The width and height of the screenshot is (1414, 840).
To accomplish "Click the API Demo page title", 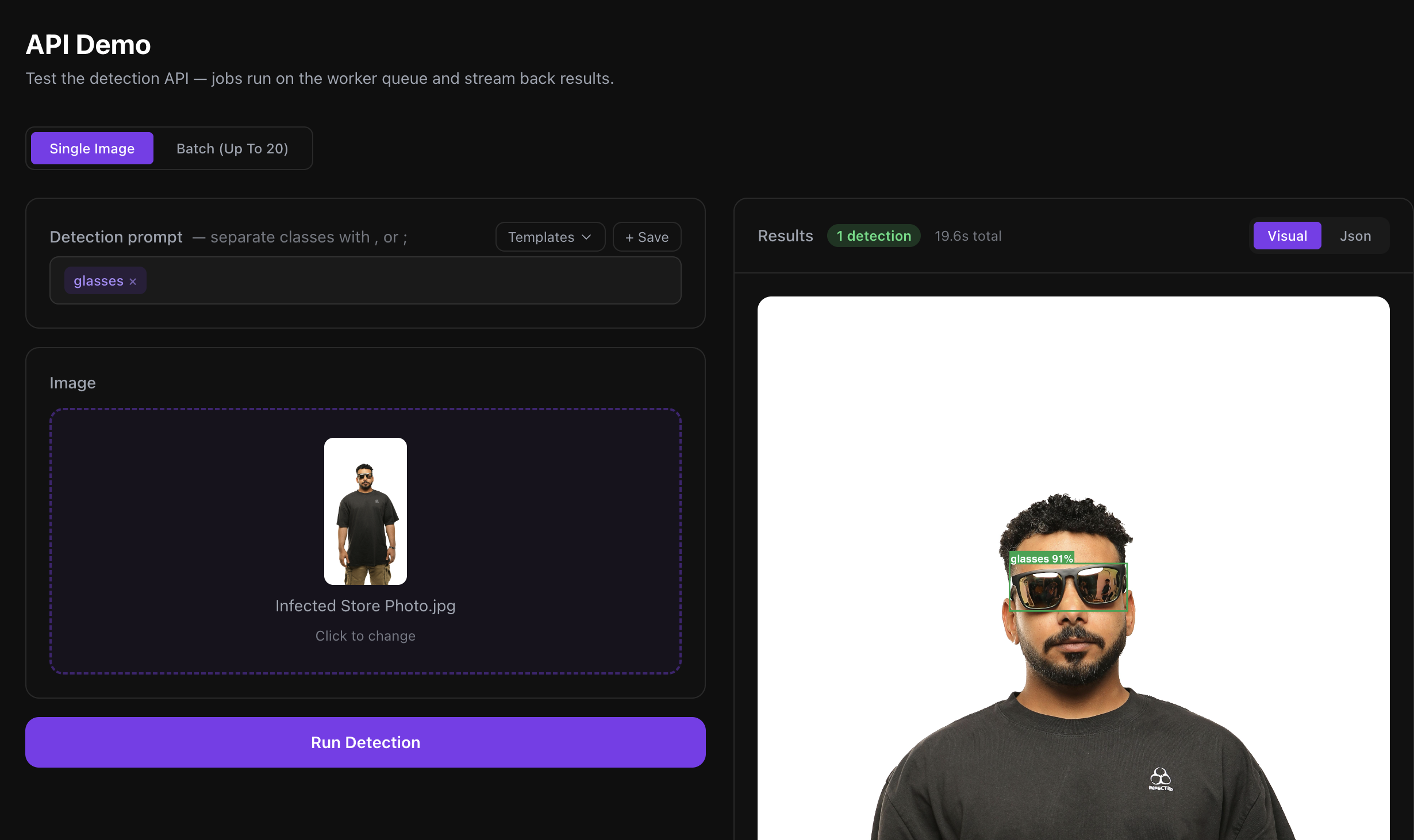I will tap(88, 44).
